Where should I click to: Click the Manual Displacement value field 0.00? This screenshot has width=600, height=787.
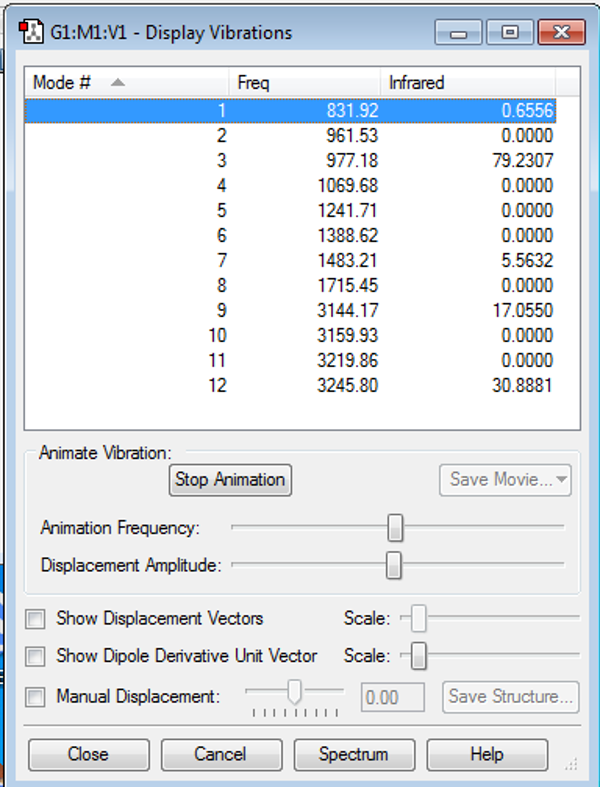coord(393,697)
